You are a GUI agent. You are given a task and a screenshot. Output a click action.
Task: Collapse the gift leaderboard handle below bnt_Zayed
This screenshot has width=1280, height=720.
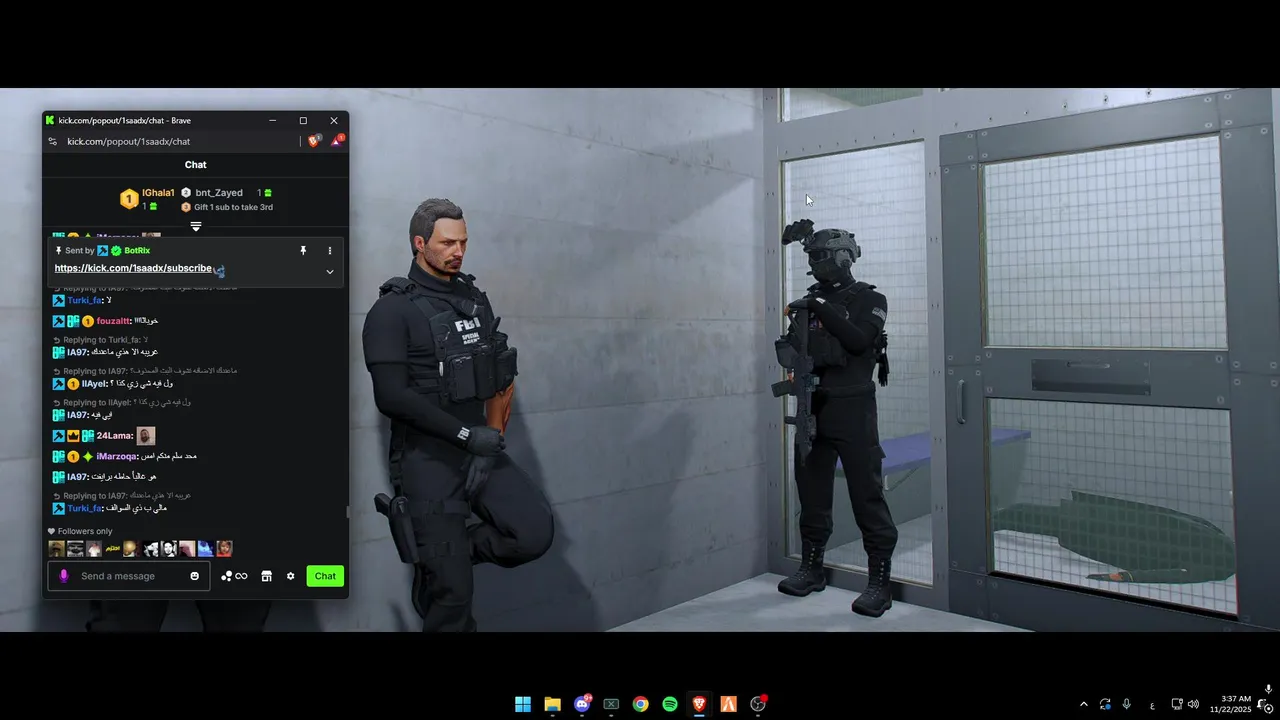coord(196,227)
